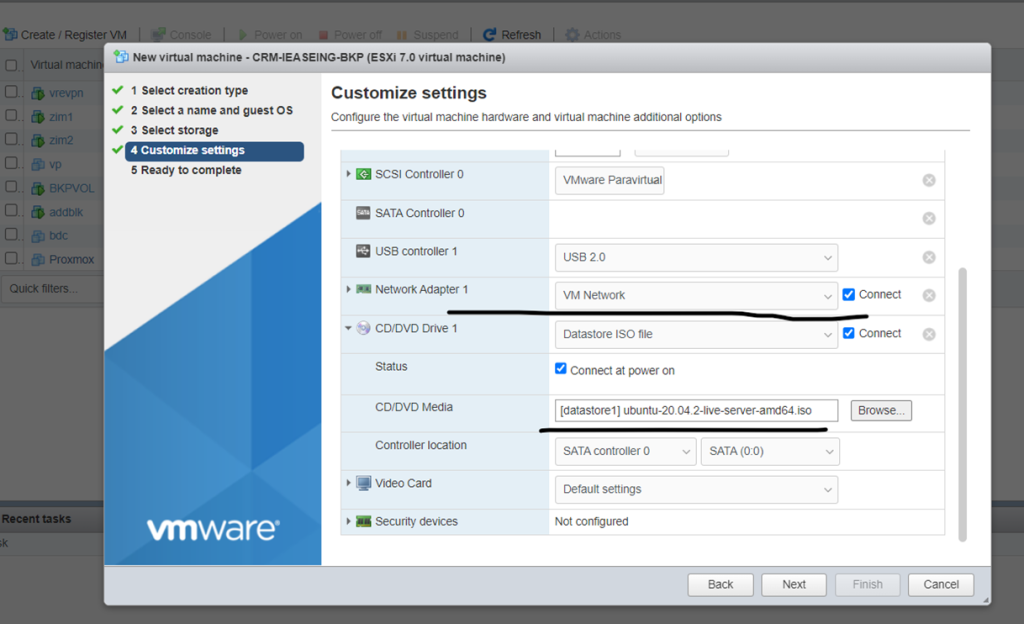Remove SATA Controller 0 using its X icon
This screenshot has width=1024, height=624.
[929, 218]
